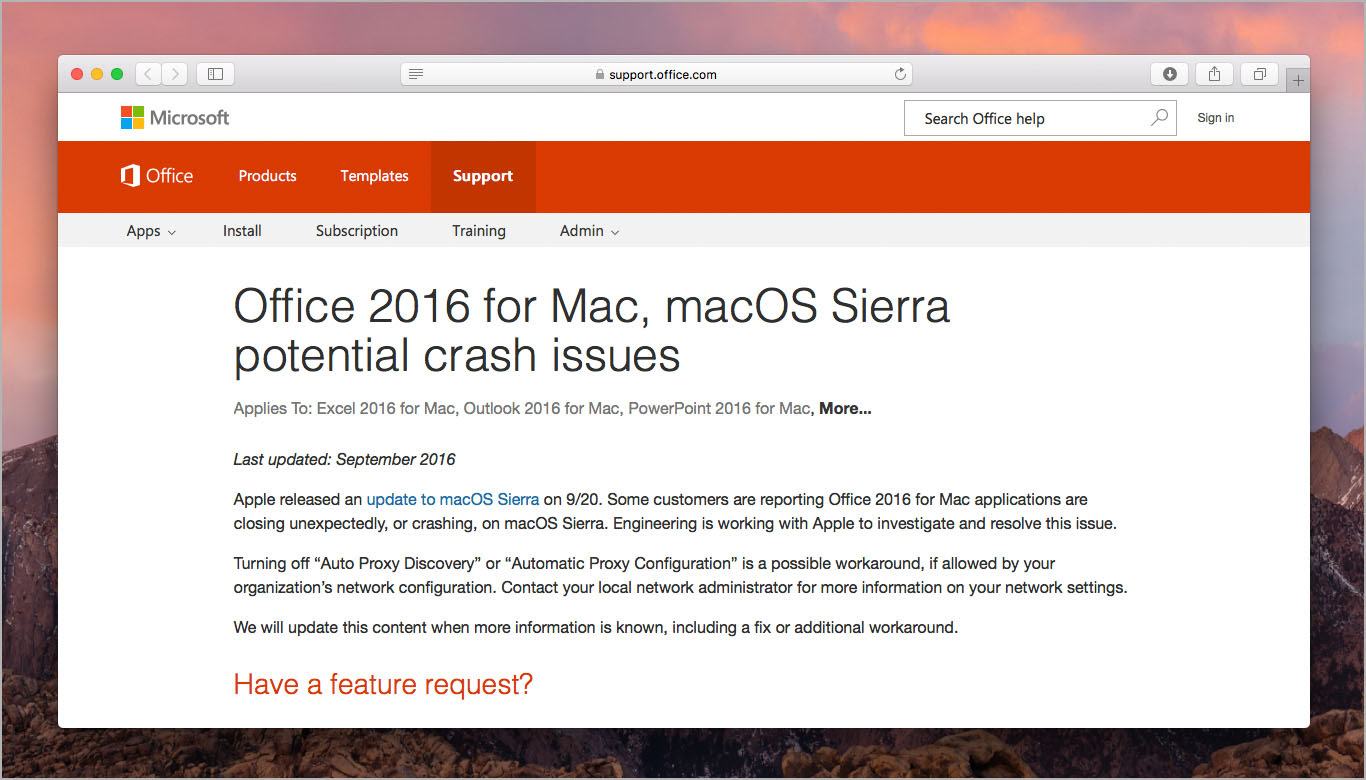Screen dimensions: 1366x780
Task: Click the Office logo in orange bar
Action: (157, 176)
